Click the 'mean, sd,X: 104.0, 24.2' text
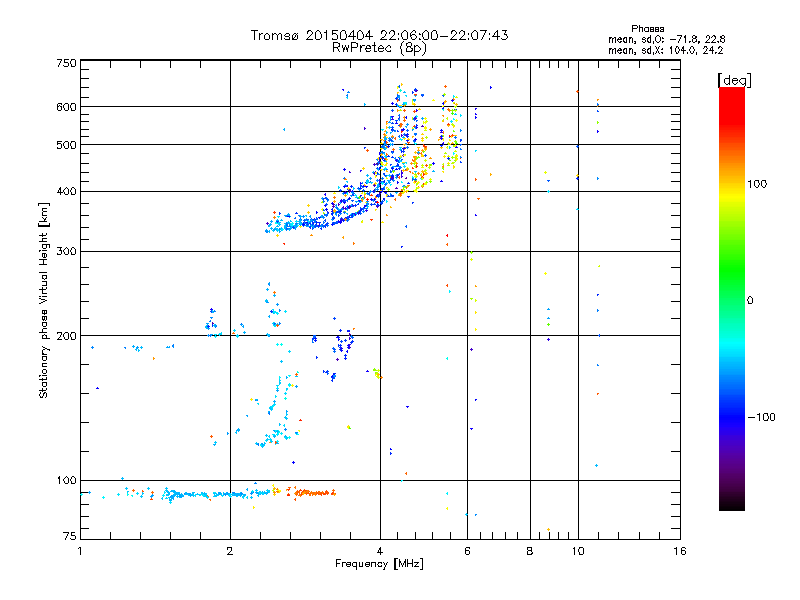Image resolution: width=800 pixels, height=600 pixels. click(665, 50)
